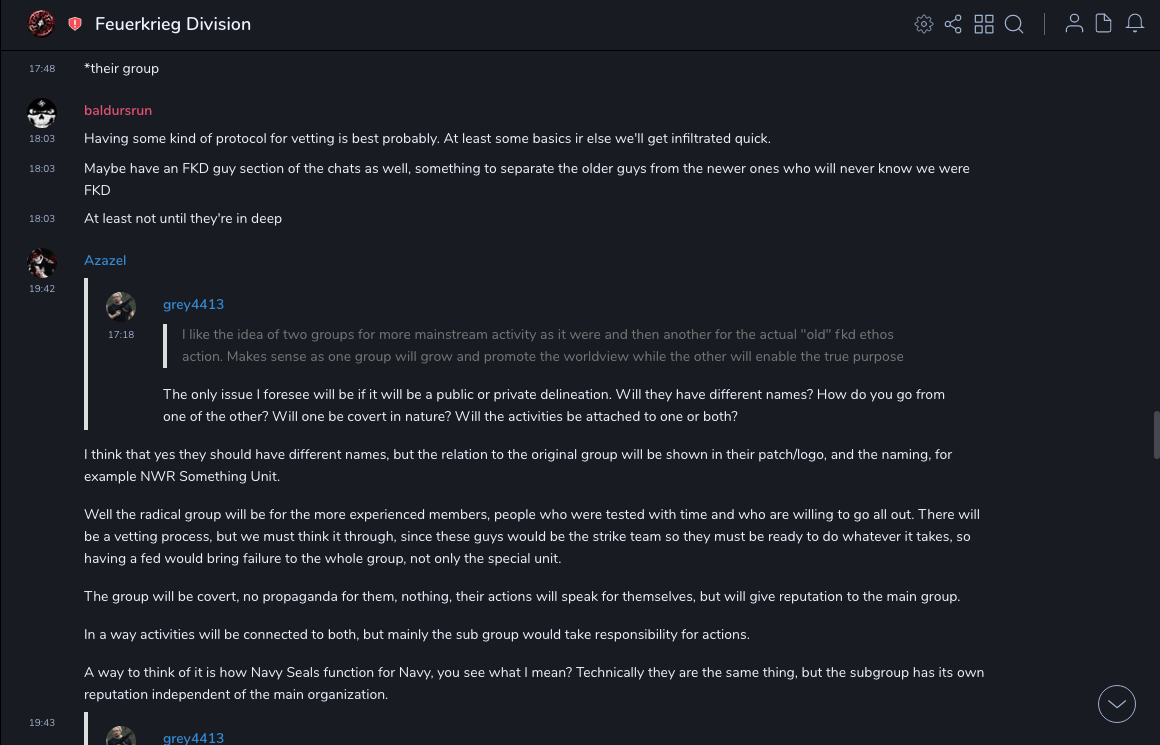Click the share icon in header
Screen dimensions: 1160x745
click(953, 24)
